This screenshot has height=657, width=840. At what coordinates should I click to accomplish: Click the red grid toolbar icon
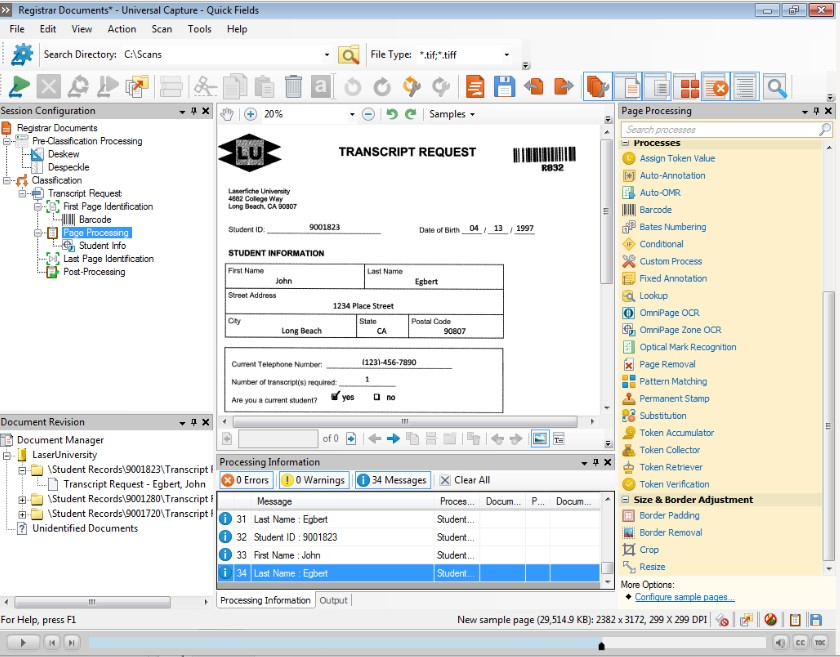(689, 86)
